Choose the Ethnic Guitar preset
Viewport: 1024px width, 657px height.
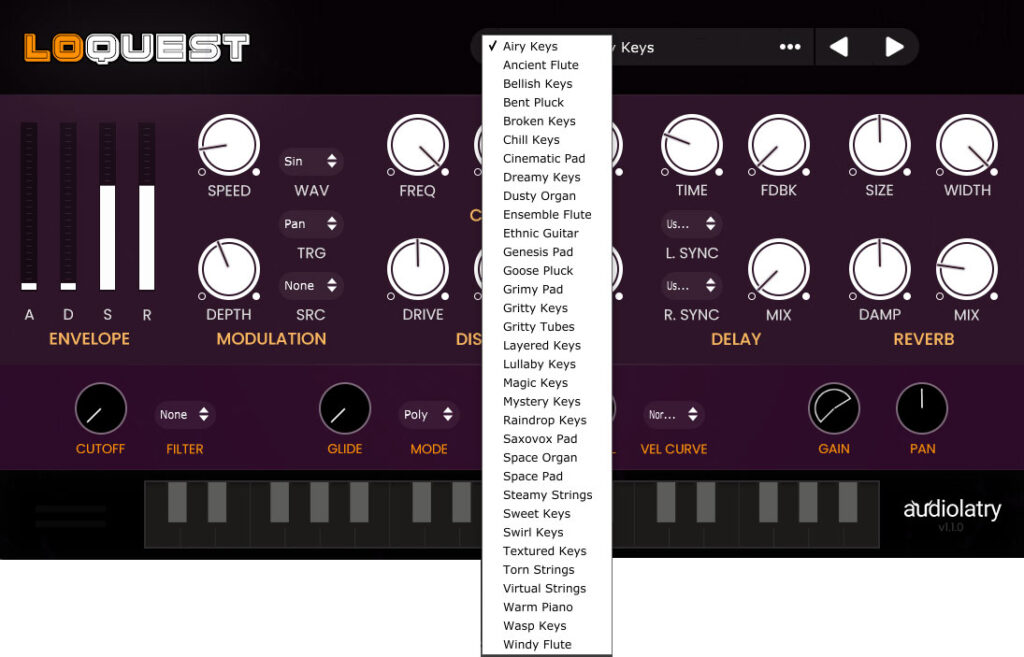click(547, 233)
